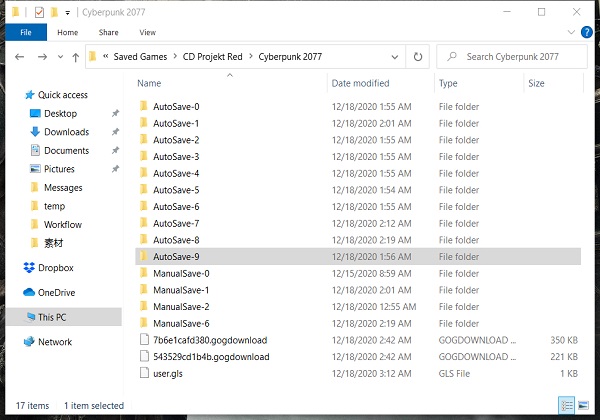Sort by the Name column header
600x420 pixels.
pyautogui.click(x=149, y=83)
